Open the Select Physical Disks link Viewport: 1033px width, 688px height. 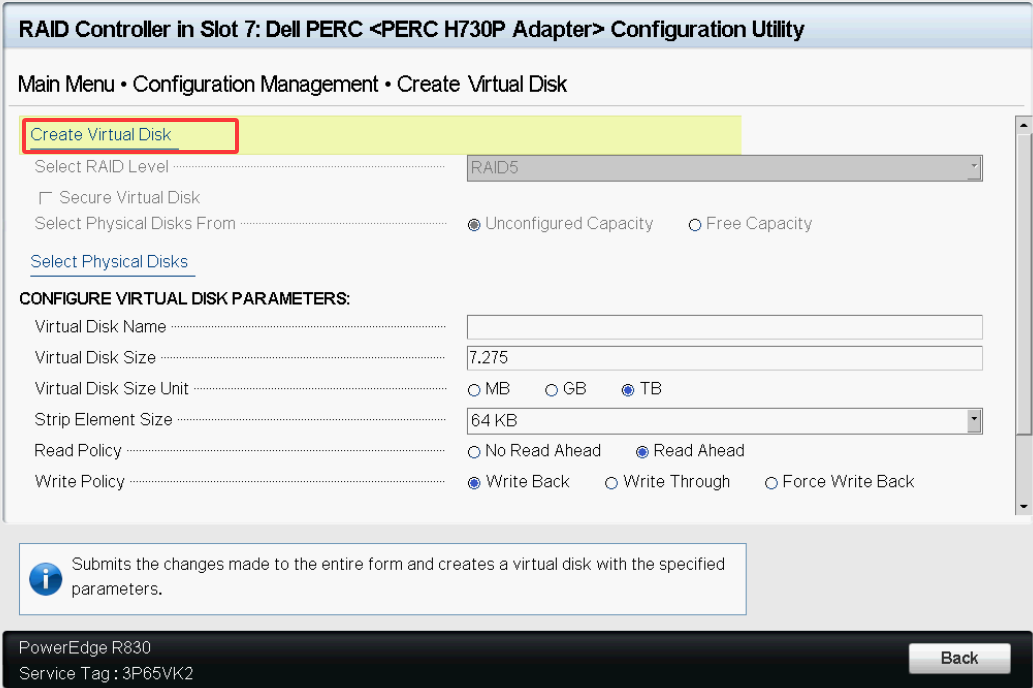coord(109,262)
